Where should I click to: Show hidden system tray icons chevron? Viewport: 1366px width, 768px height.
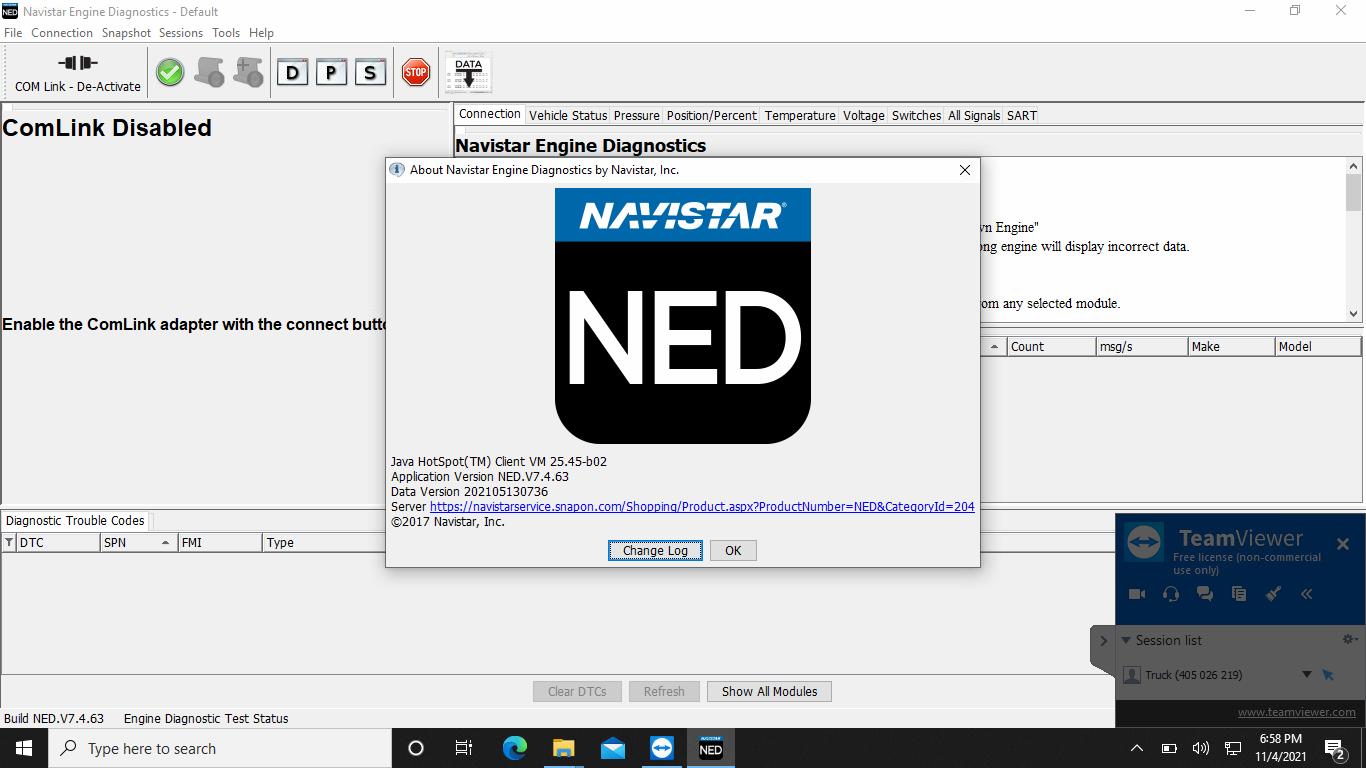click(1137, 748)
